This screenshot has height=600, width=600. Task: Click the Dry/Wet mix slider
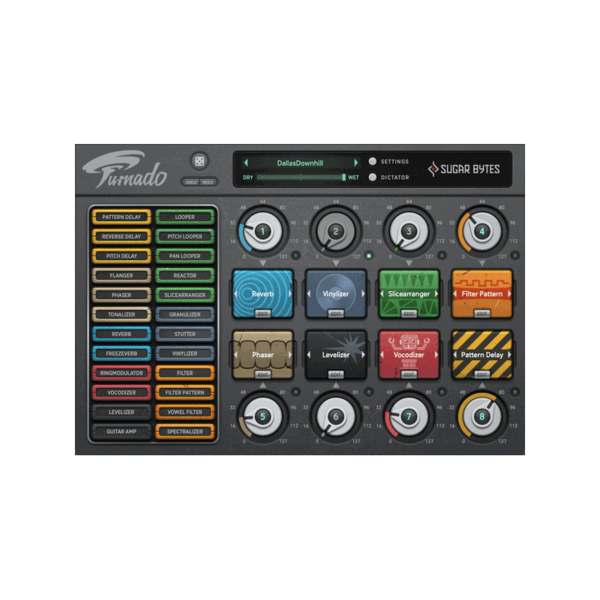[x=301, y=177]
